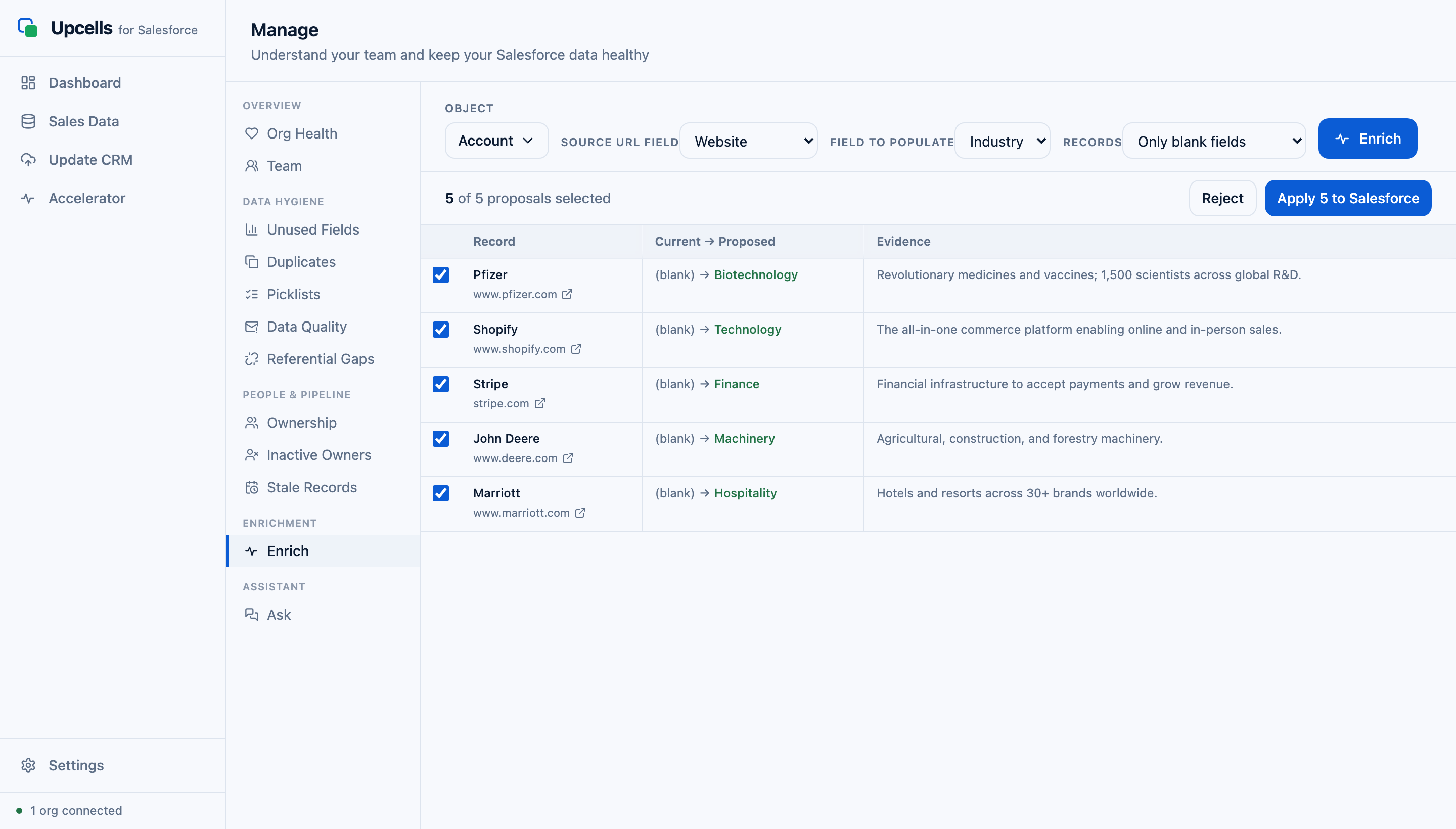Viewport: 1456px width, 829px height.
Task: Select Stale Records under People & Pipeline
Action: click(x=324, y=487)
